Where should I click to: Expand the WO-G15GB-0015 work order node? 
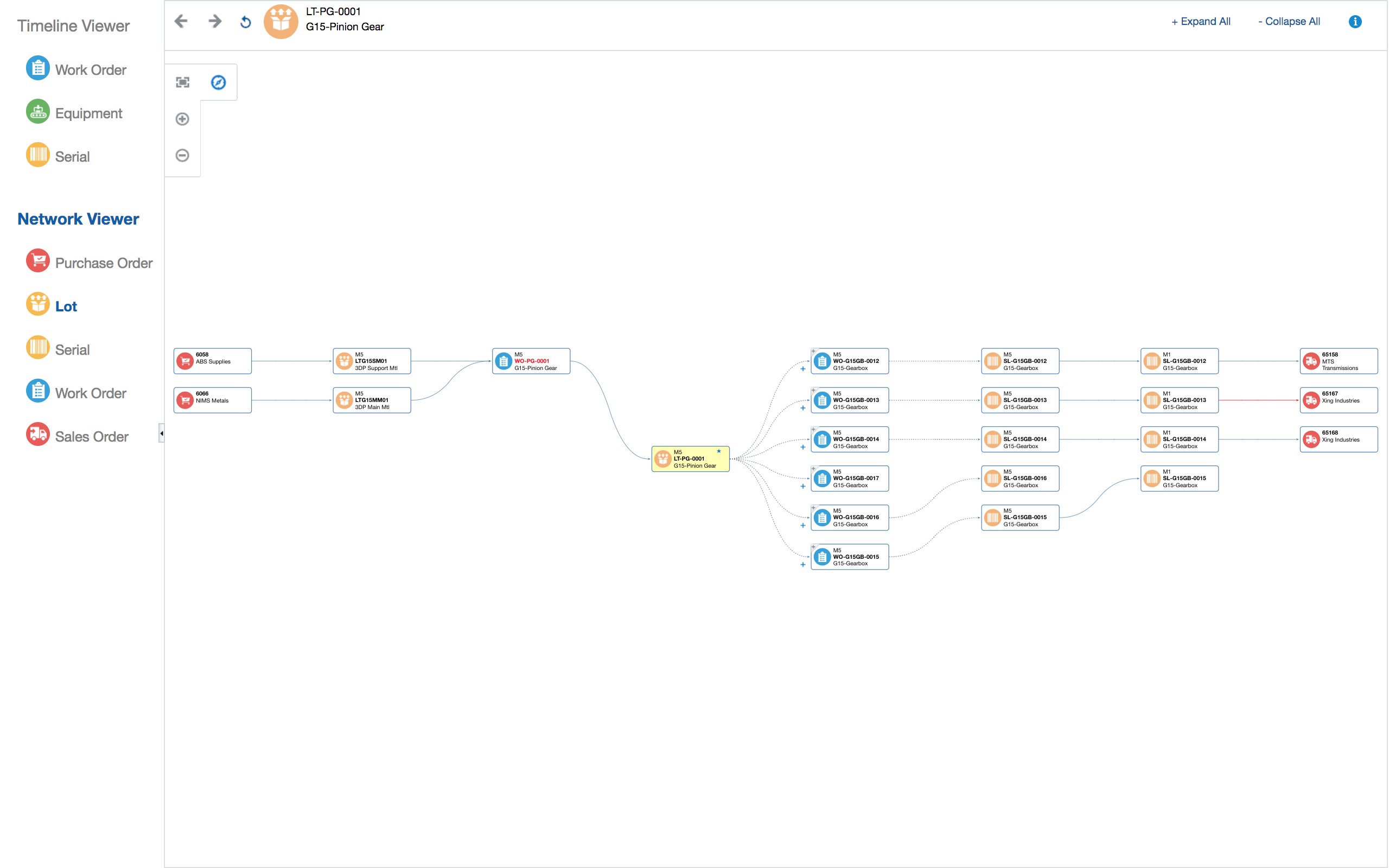803,564
